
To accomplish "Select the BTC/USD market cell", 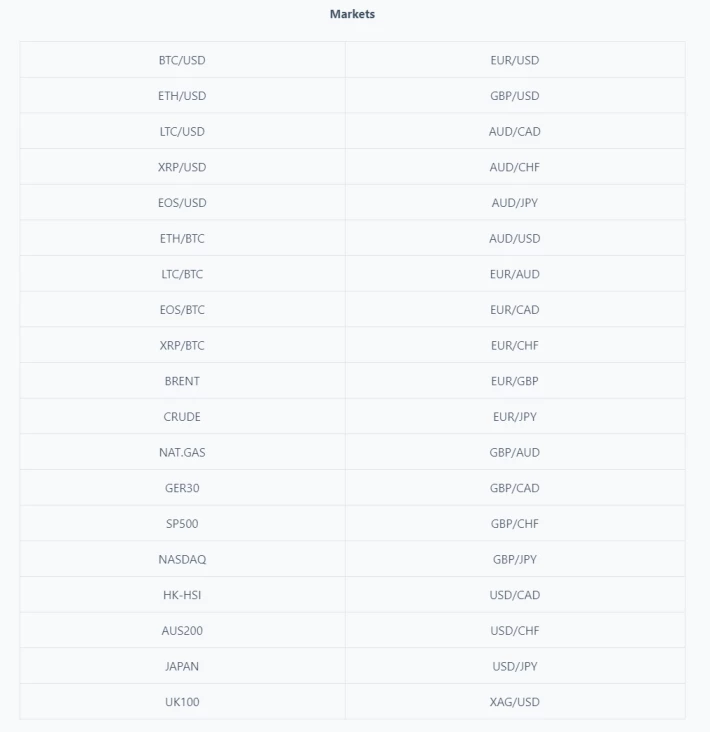I will click(182, 60).
